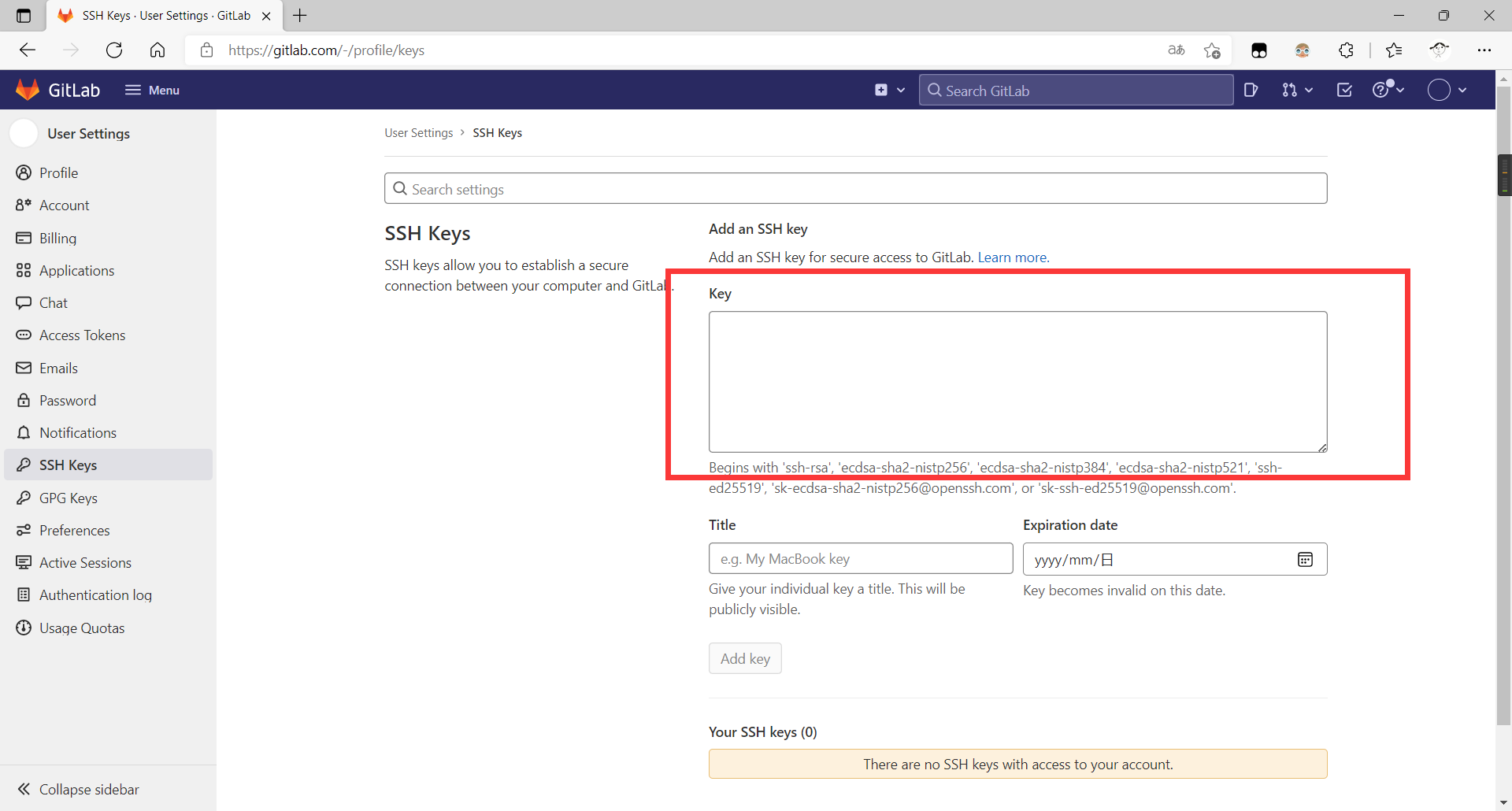Open Merge requests icon in navbar
This screenshot has height=811, width=1512.
[1289, 90]
